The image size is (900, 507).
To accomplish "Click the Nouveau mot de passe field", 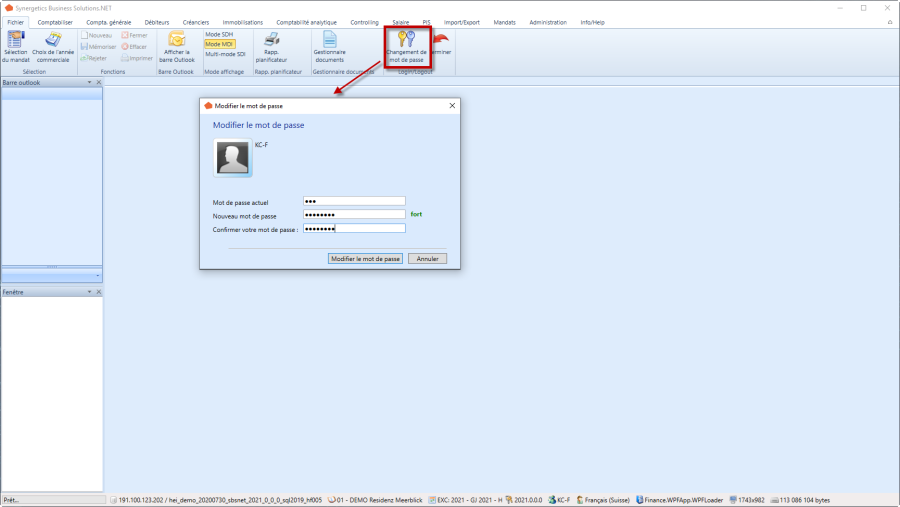I will 354,215.
